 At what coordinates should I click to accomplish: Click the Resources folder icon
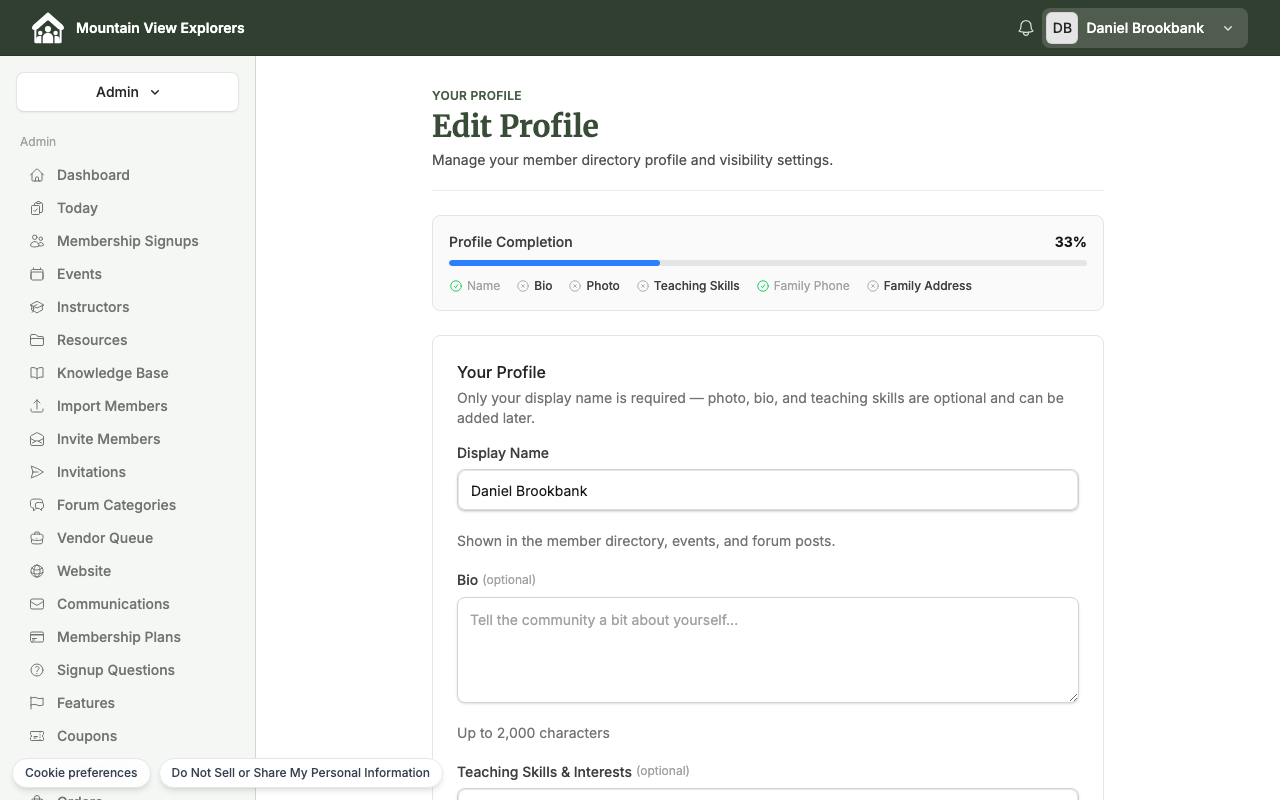pos(37,340)
